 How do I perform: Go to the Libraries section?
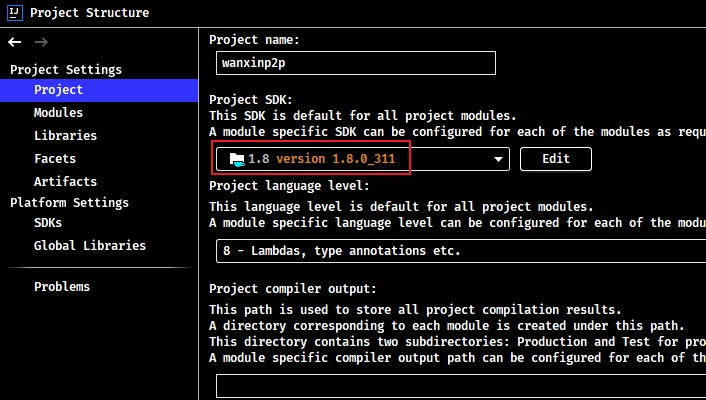[x=65, y=136]
